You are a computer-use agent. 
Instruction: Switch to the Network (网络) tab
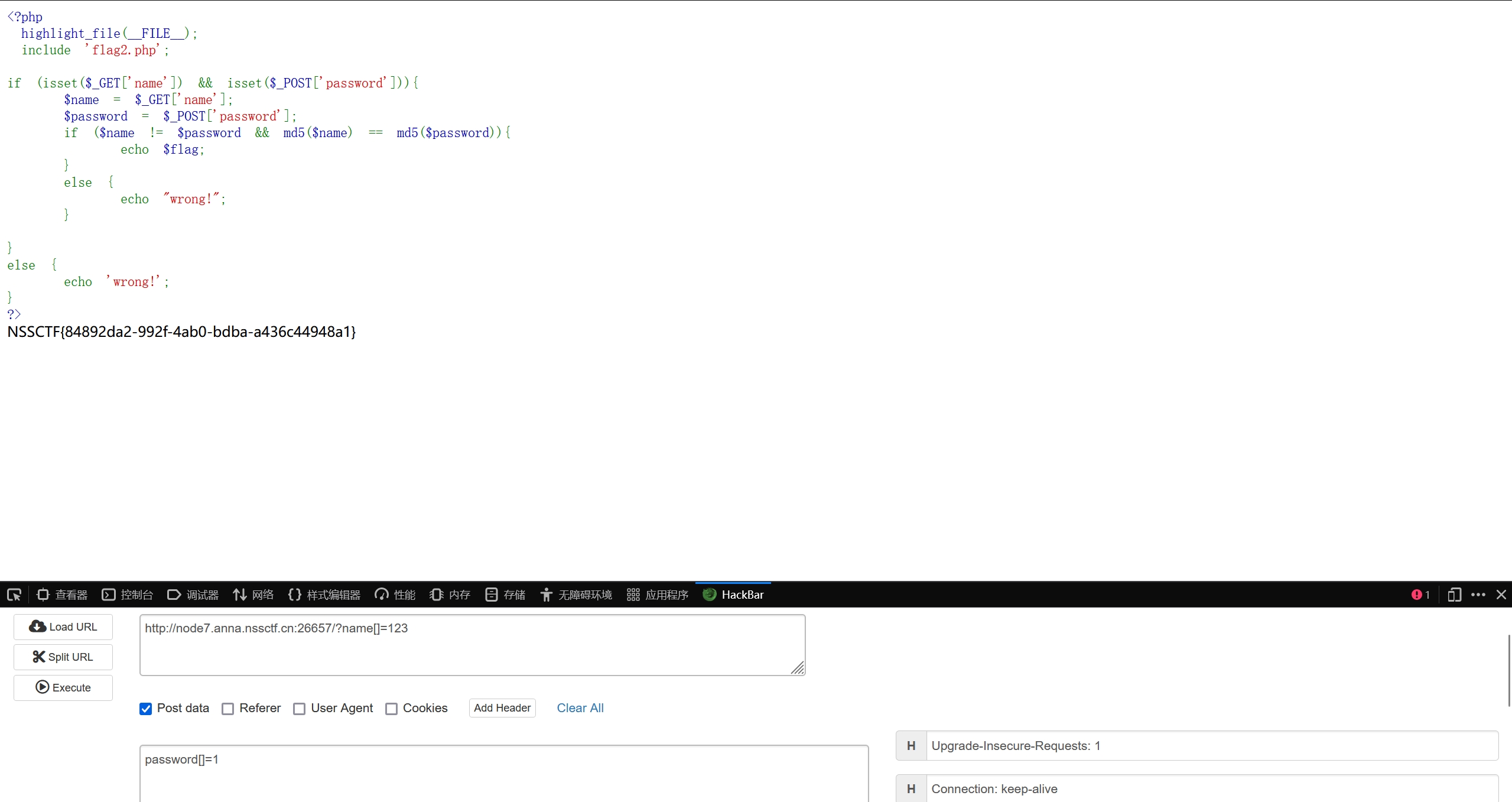tap(253, 595)
